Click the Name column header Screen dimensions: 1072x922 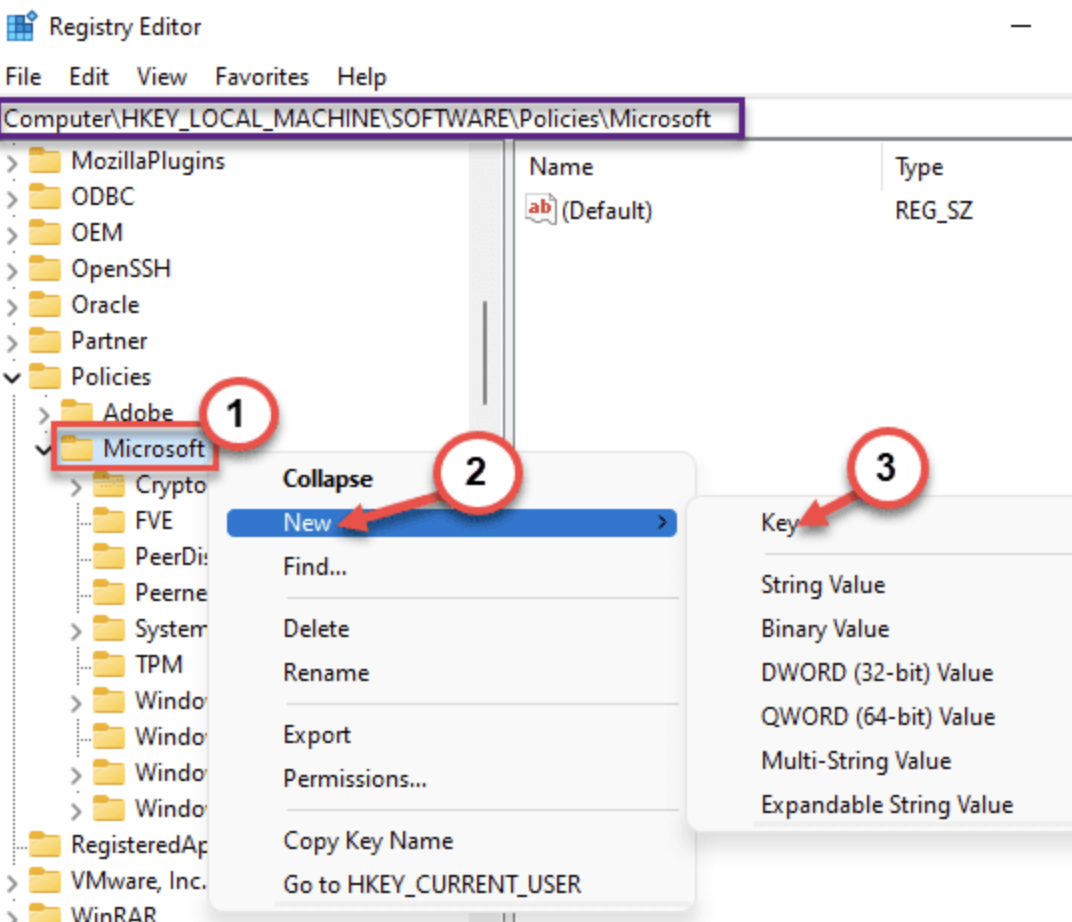[x=562, y=167]
